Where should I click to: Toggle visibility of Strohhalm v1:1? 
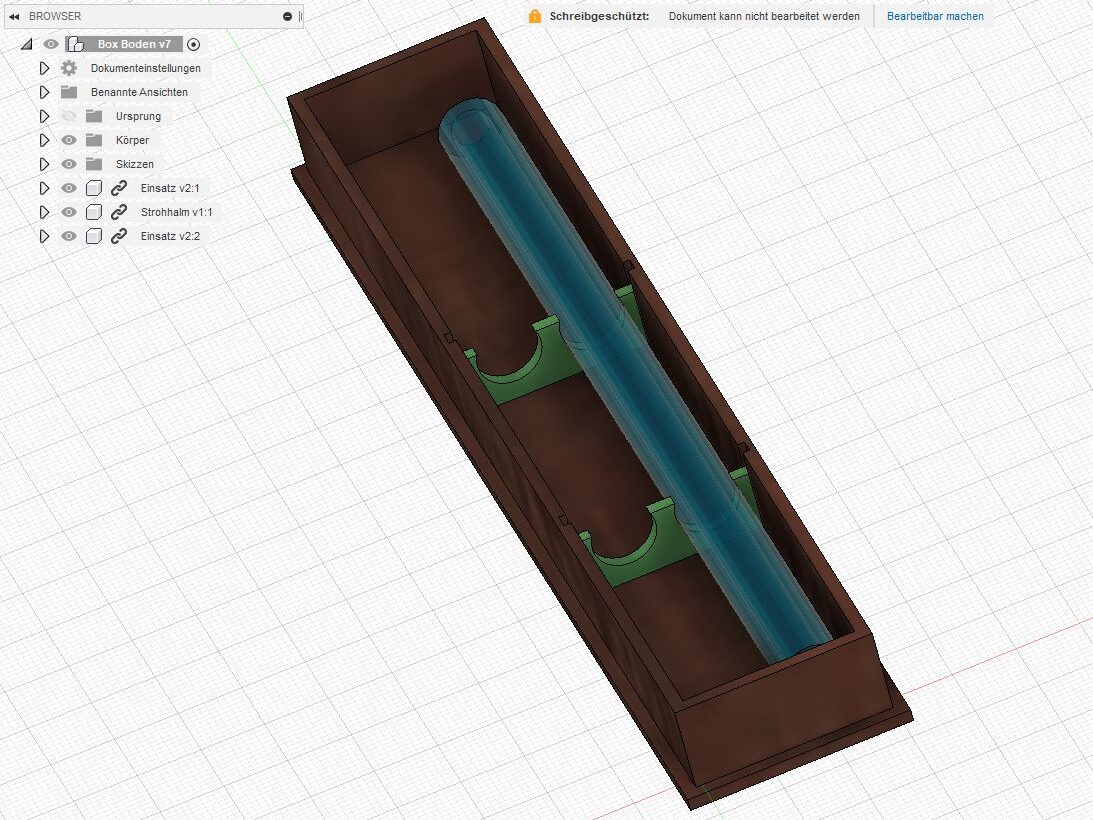69,212
